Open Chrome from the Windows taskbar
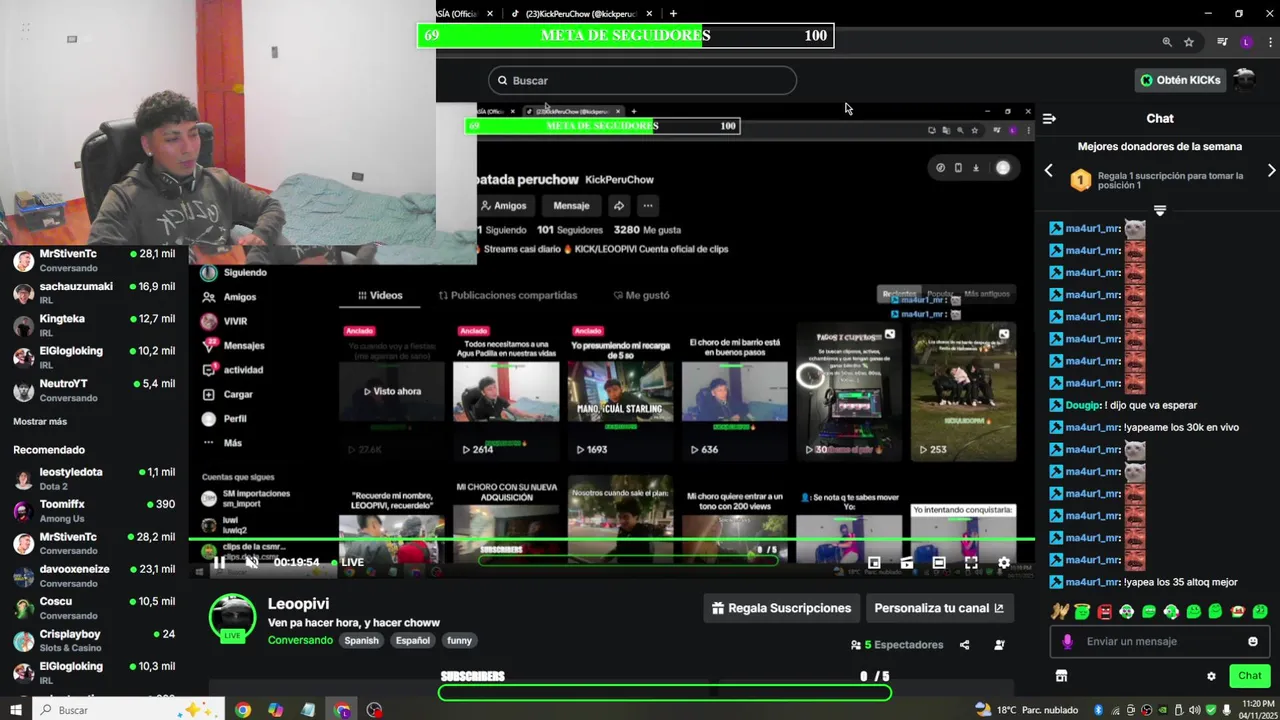 (x=243, y=710)
